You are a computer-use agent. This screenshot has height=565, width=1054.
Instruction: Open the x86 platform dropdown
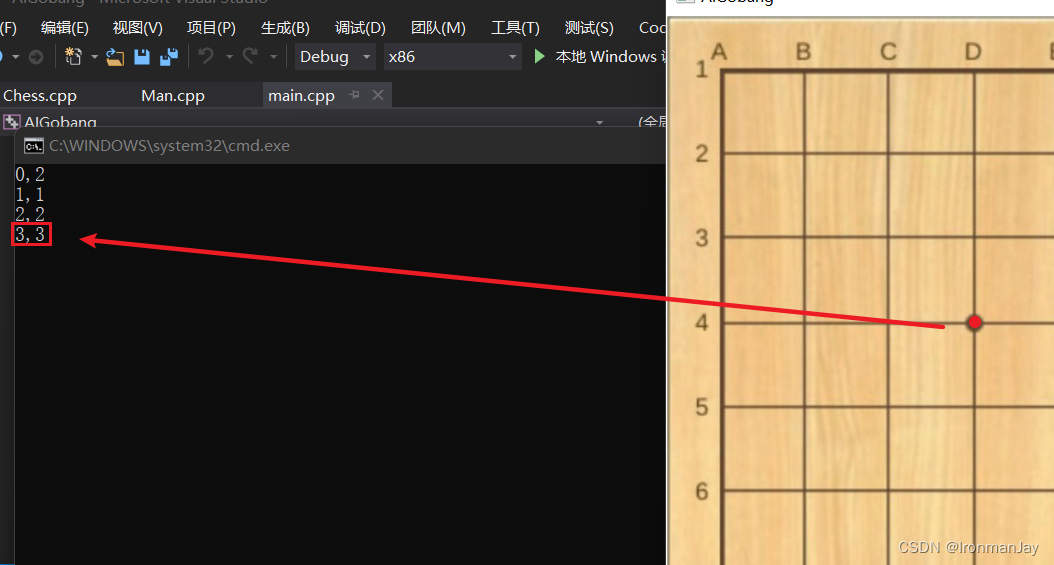[452, 57]
